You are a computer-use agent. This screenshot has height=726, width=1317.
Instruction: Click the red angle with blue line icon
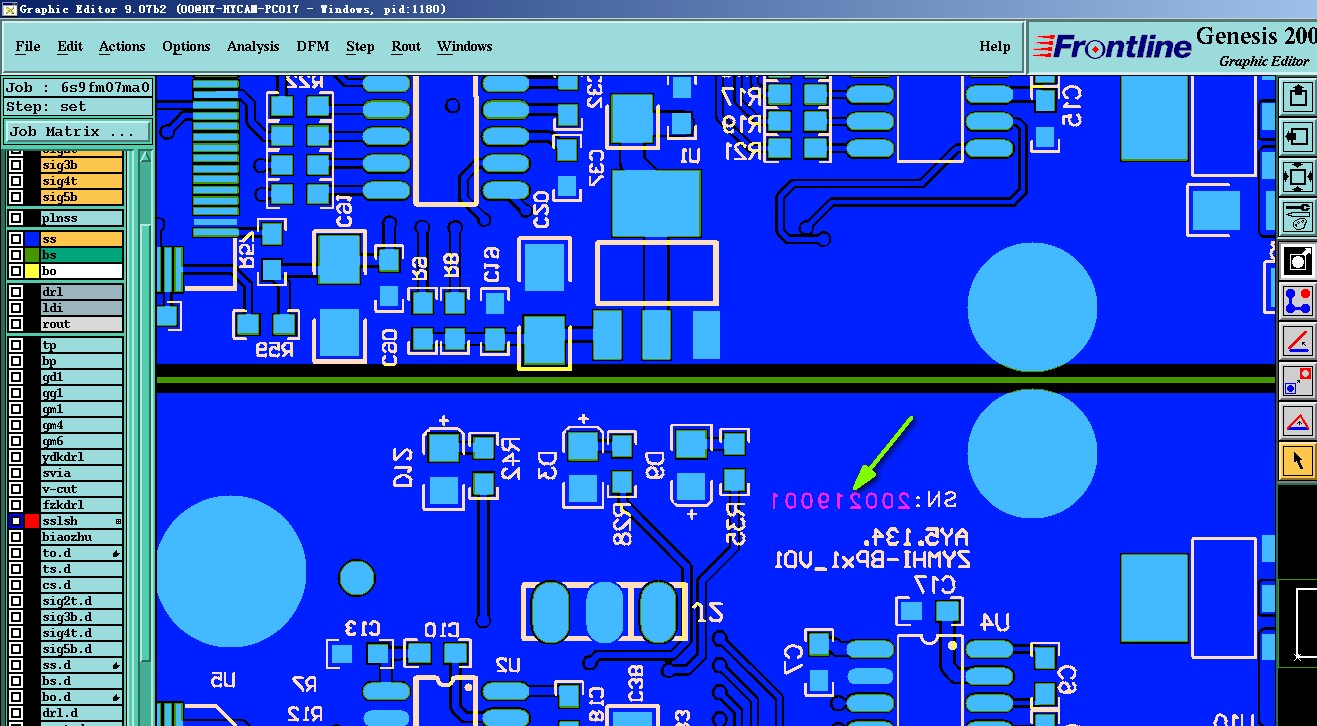coord(1298,341)
